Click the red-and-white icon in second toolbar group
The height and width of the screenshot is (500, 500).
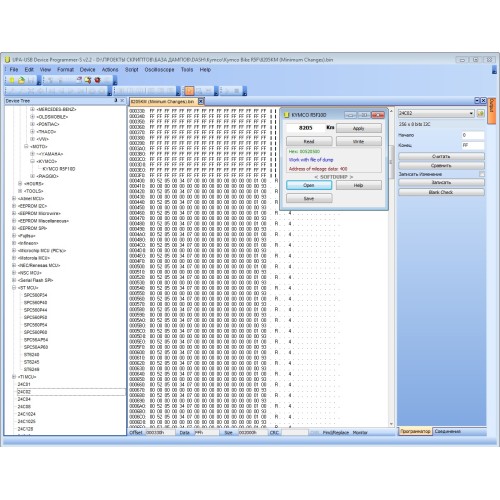point(79,80)
